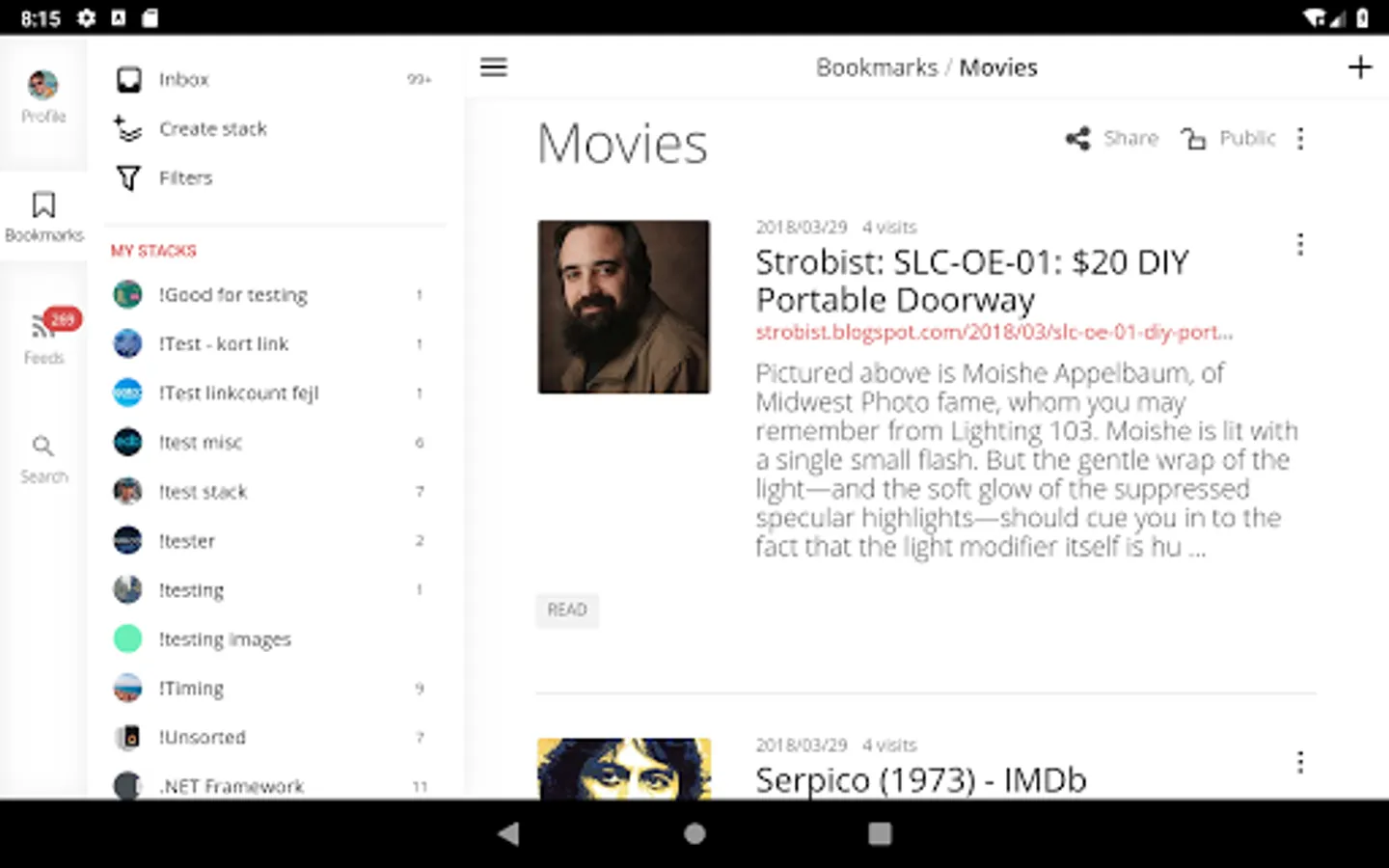Select the !Test - kort link stack

click(x=270, y=344)
